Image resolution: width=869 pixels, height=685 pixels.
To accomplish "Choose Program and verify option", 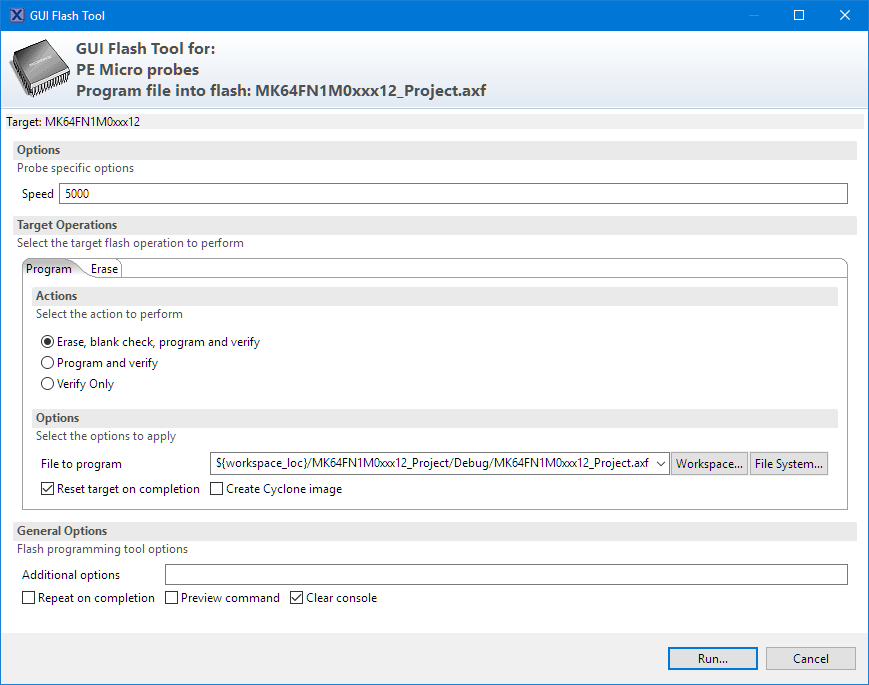I will point(47,363).
